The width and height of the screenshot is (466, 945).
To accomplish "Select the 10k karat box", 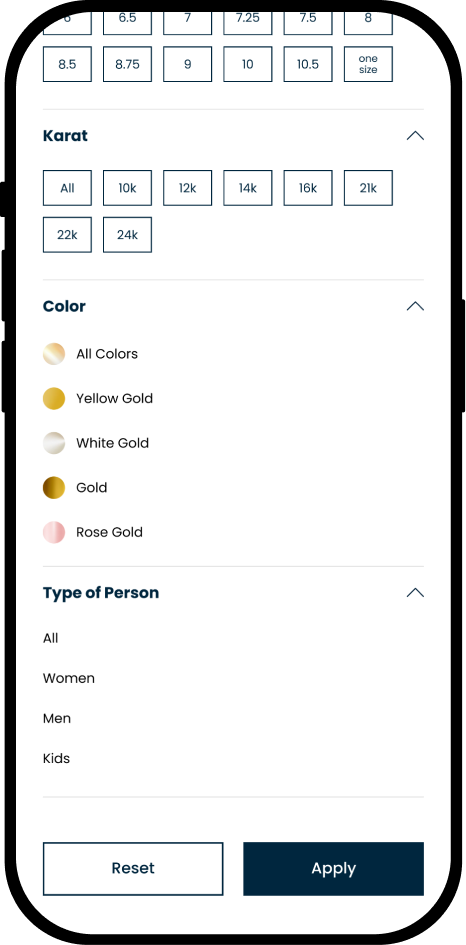I will tap(127, 188).
